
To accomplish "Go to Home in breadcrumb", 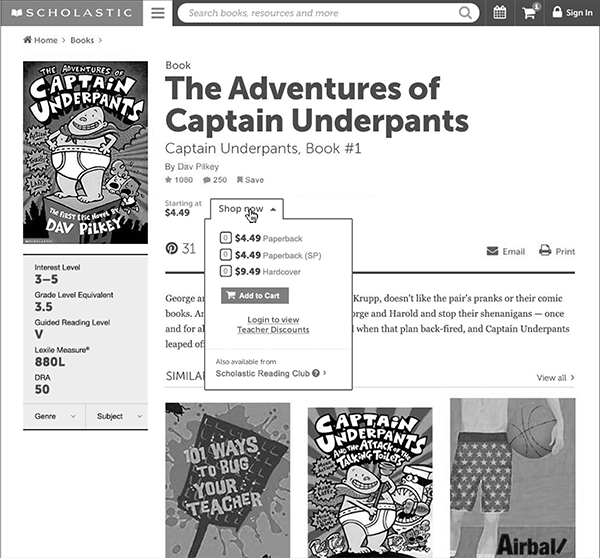I will click(x=40, y=41).
